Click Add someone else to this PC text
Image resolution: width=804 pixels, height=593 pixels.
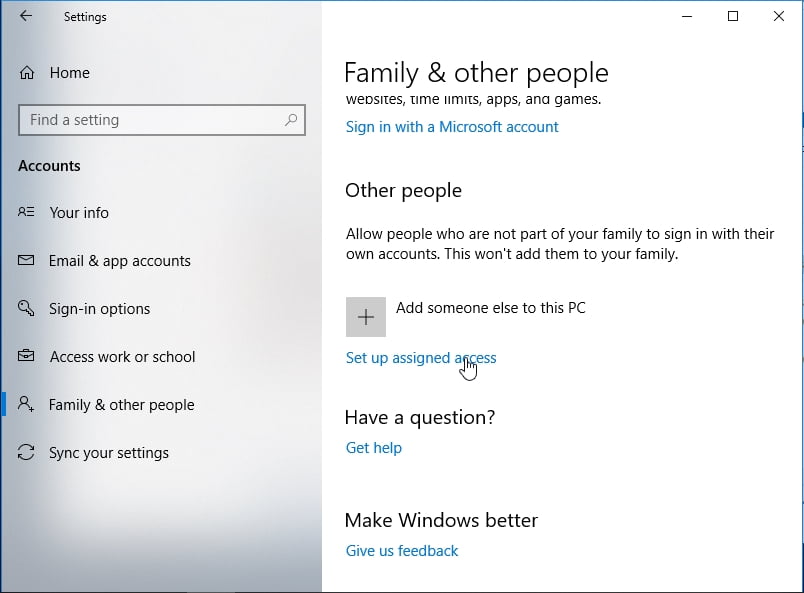pos(490,308)
